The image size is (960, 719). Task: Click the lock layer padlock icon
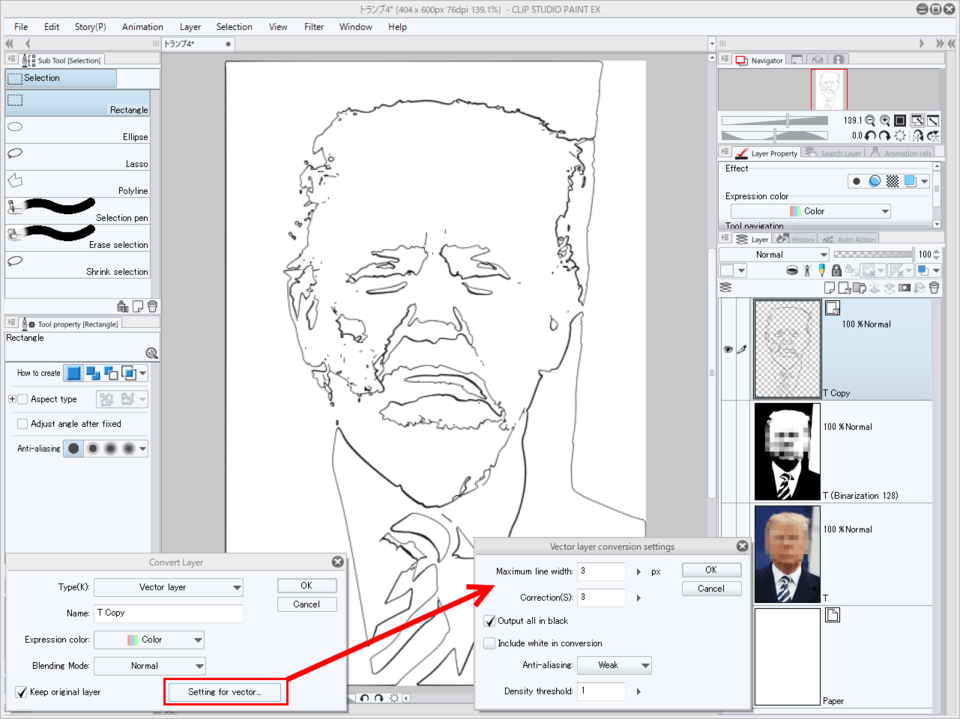coord(836,270)
